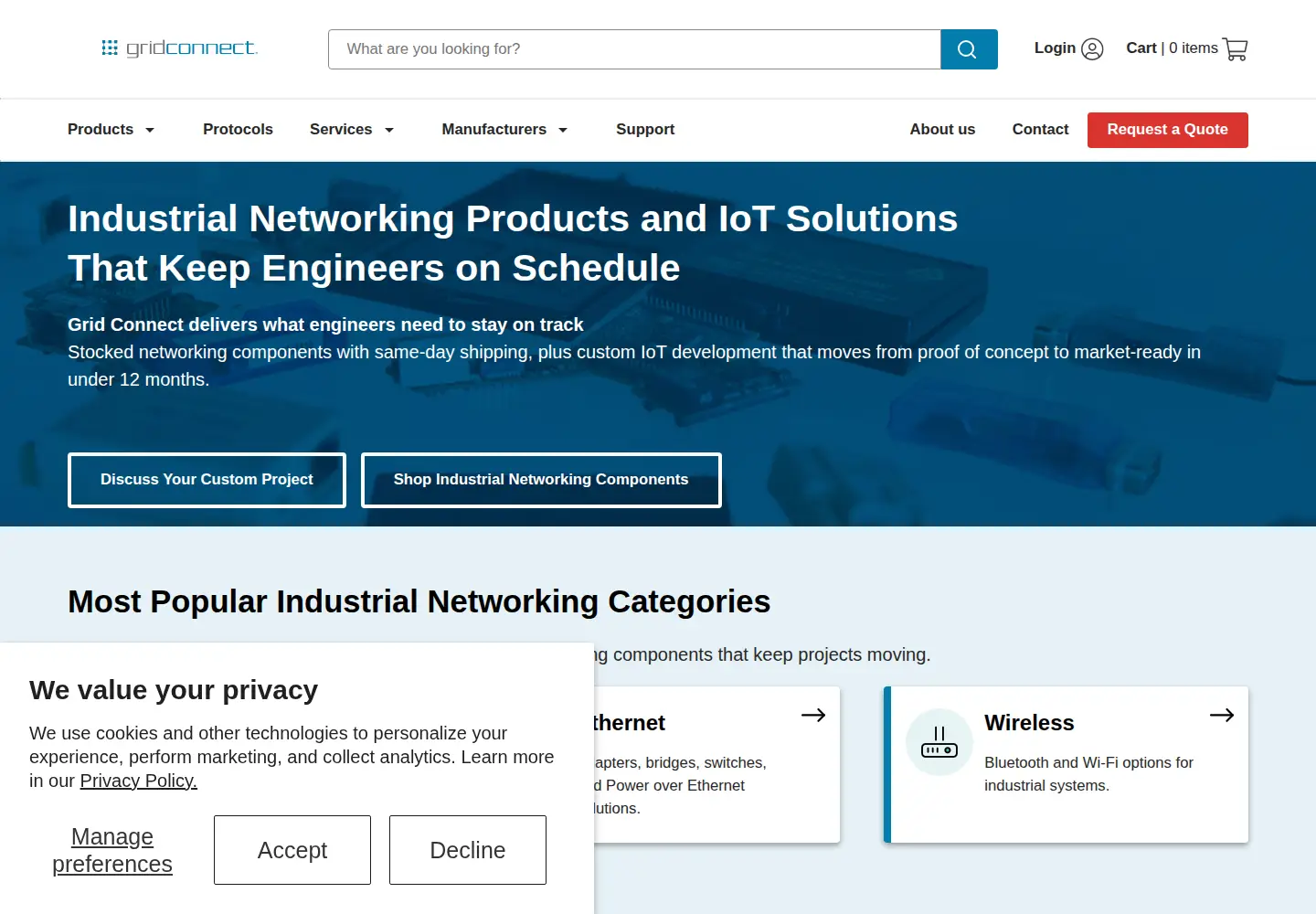
Task: Click Discuss Your Custom Project button
Action: [x=207, y=480]
